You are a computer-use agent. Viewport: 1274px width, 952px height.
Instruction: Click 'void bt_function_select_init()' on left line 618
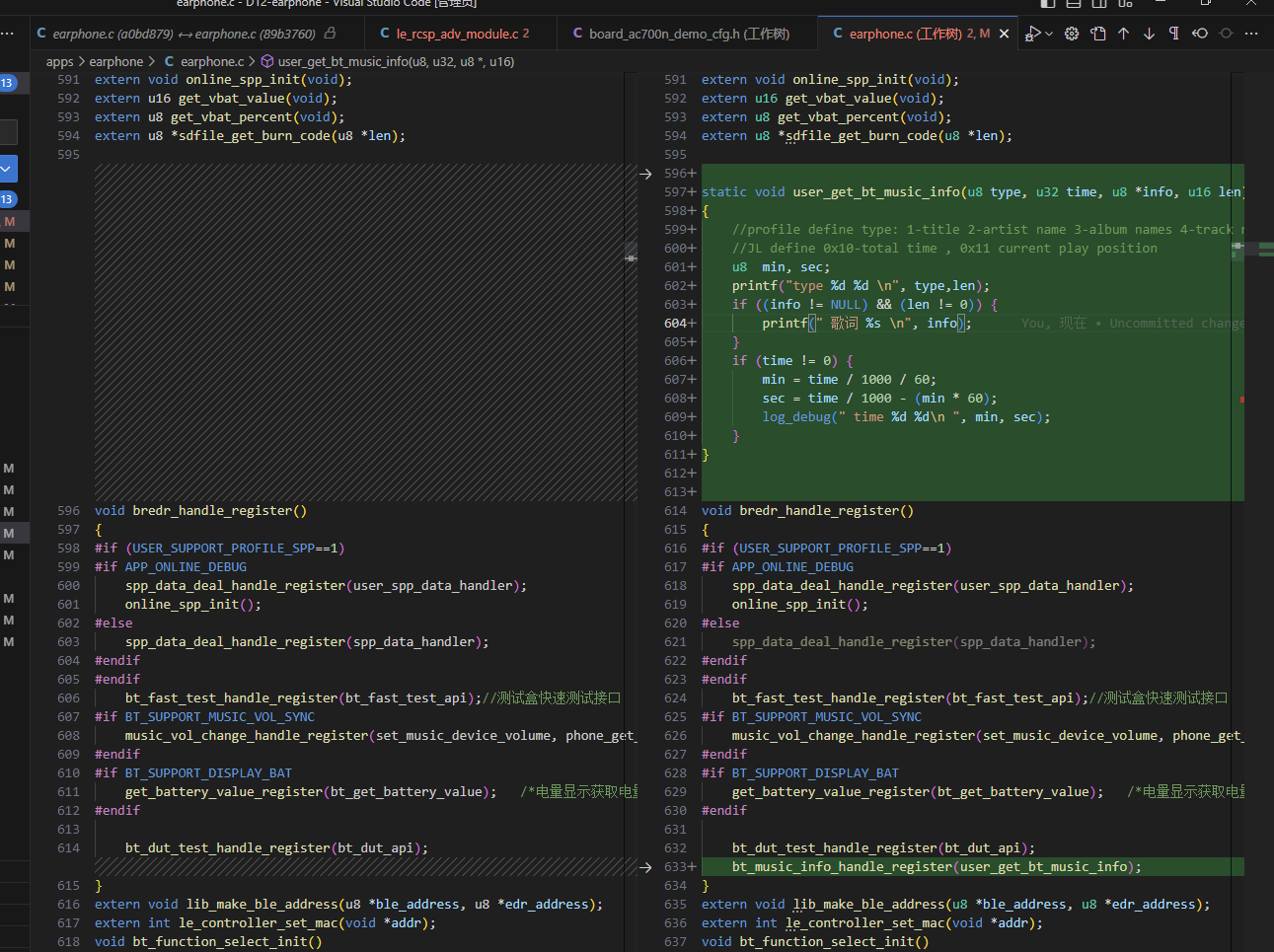click(x=208, y=942)
